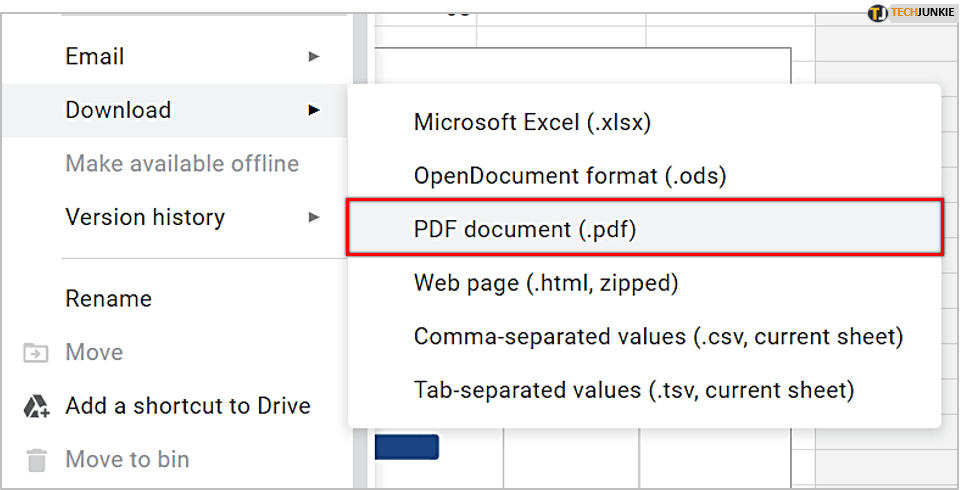Select OpenDocument format (.ods) option
962x490 pixels.
click(569, 176)
